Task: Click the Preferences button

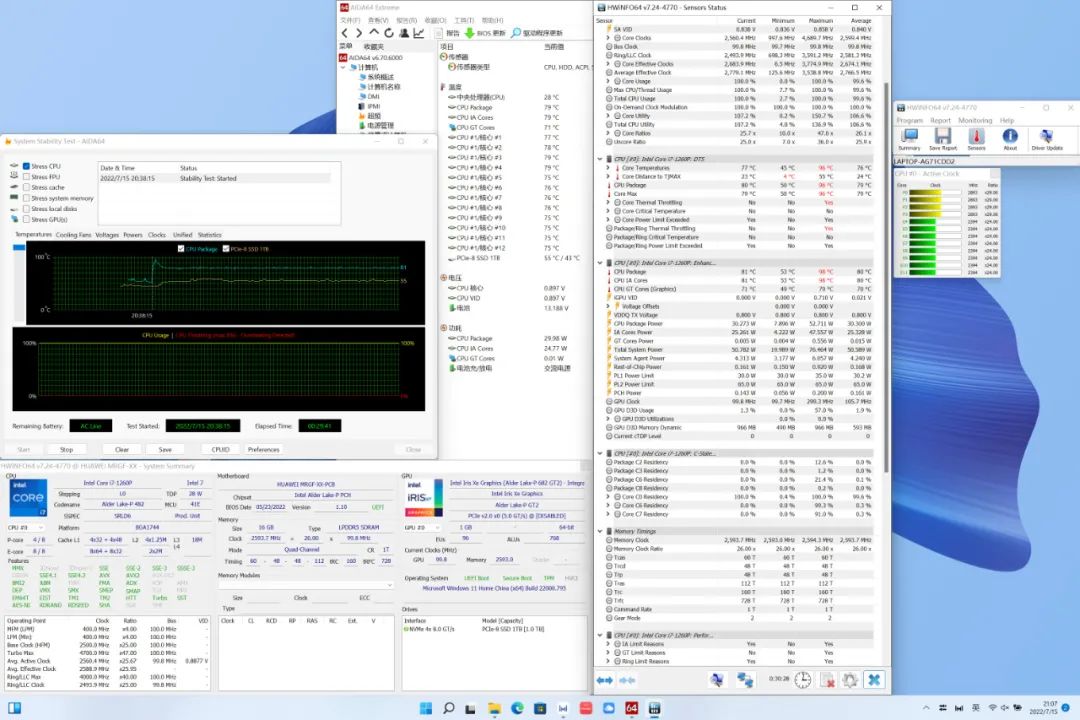Action: (x=263, y=449)
